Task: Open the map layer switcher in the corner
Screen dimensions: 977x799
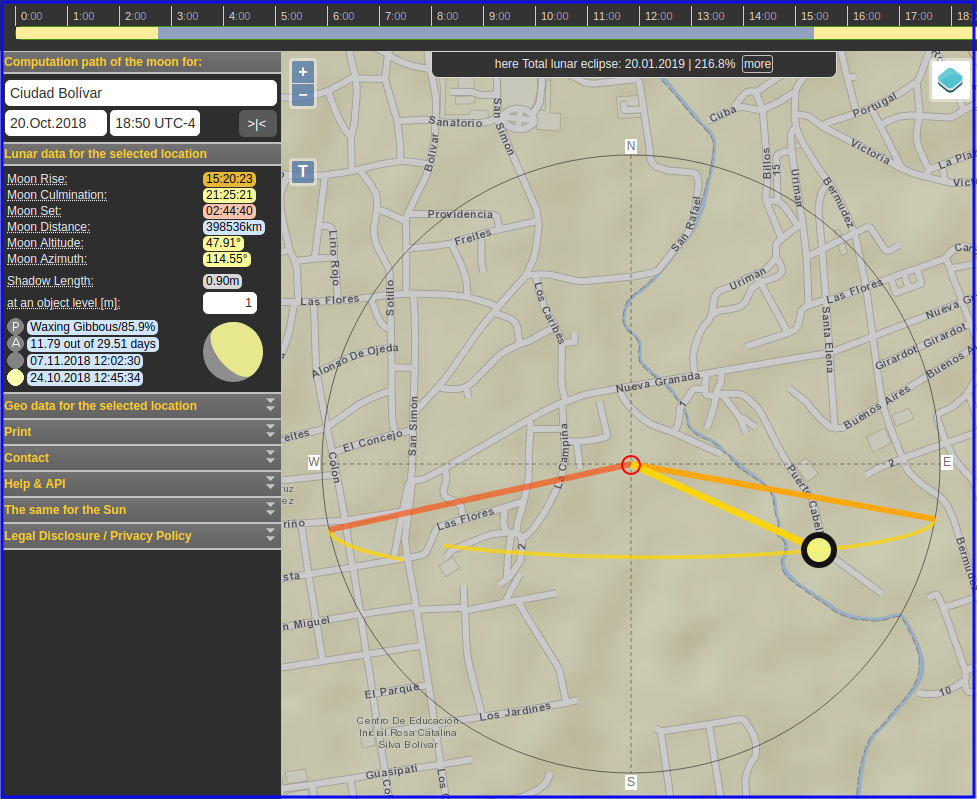Action: 949,79
